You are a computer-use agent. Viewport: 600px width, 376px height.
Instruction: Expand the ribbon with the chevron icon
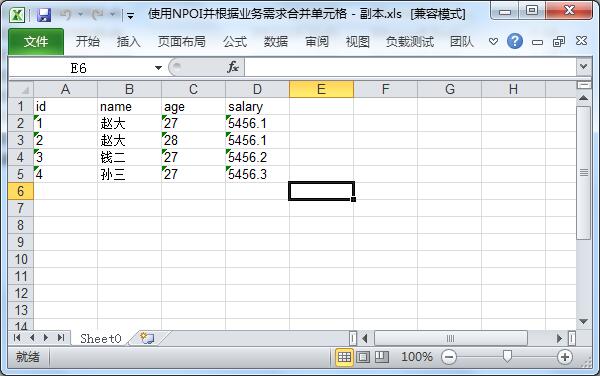493,41
